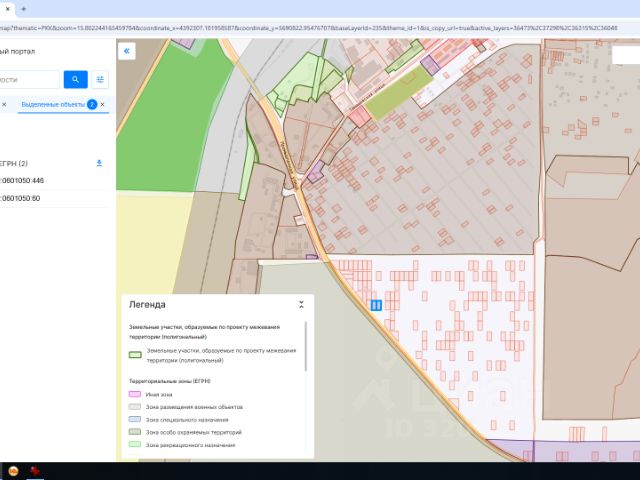Click the red taskbar application icon

[x=35, y=470]
